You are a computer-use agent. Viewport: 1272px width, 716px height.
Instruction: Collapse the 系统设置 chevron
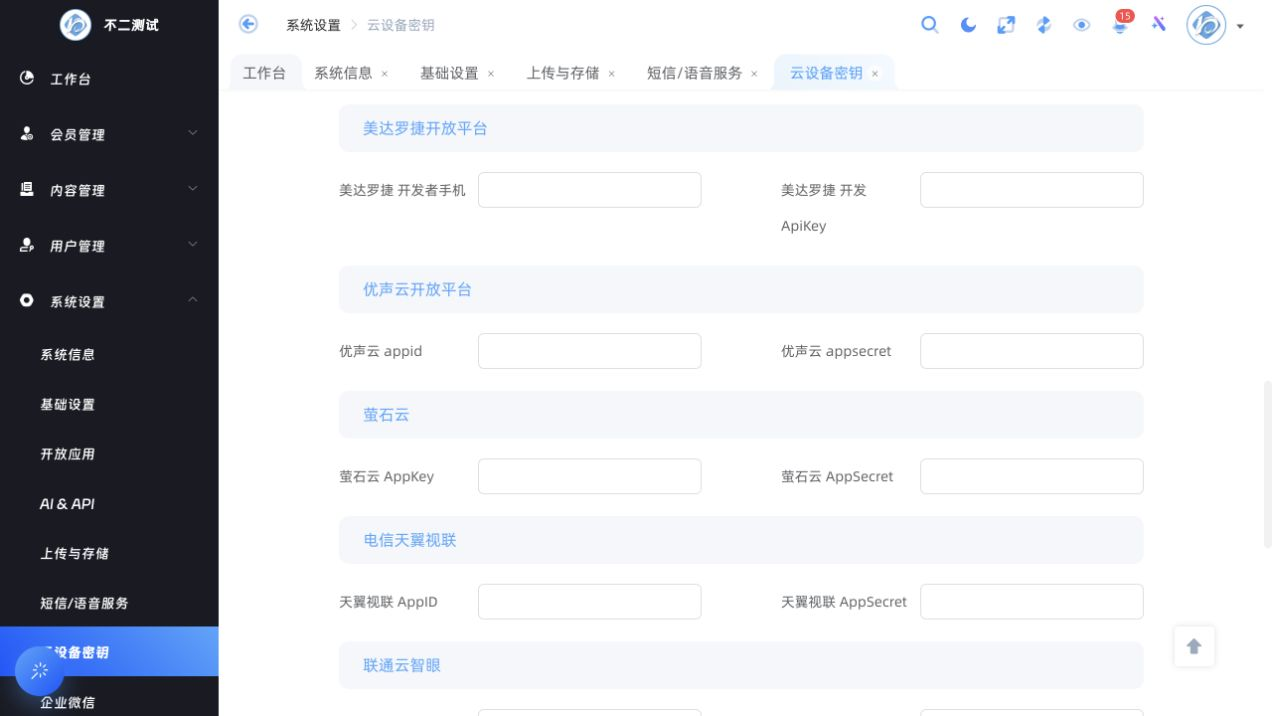coord(193,299)
